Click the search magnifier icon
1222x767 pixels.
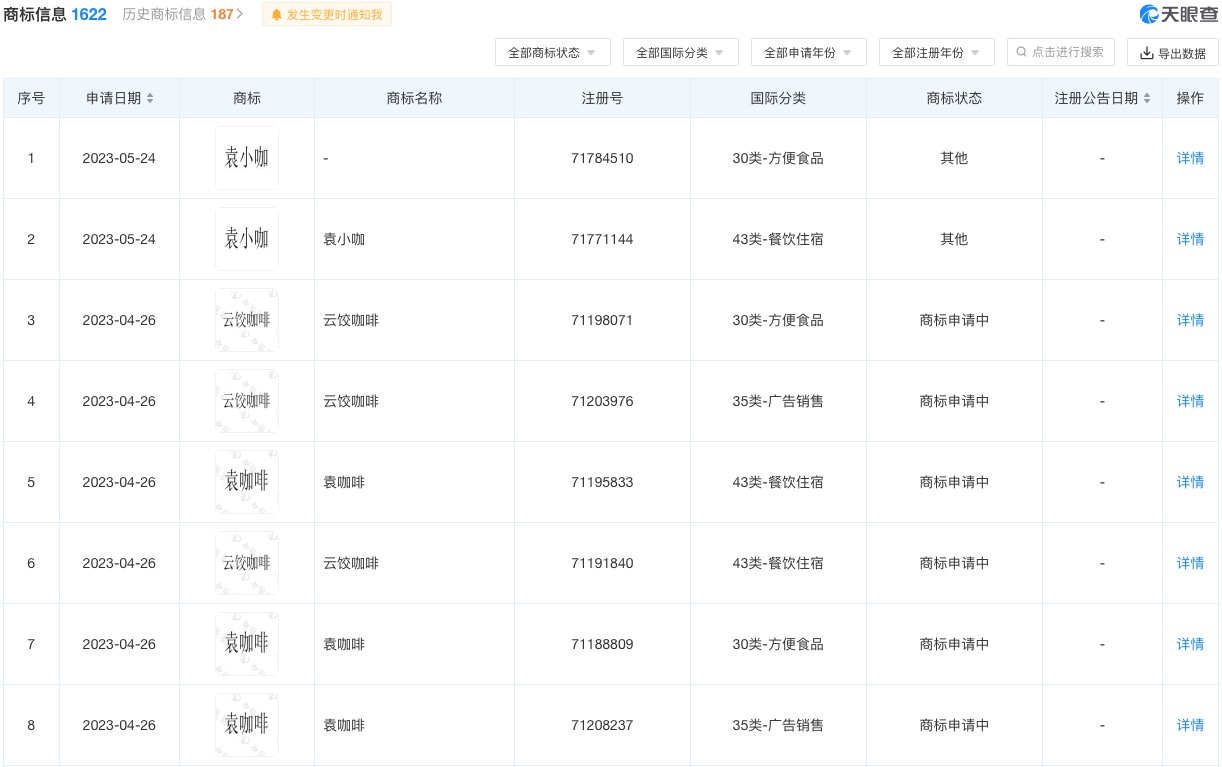(1022, 52)
